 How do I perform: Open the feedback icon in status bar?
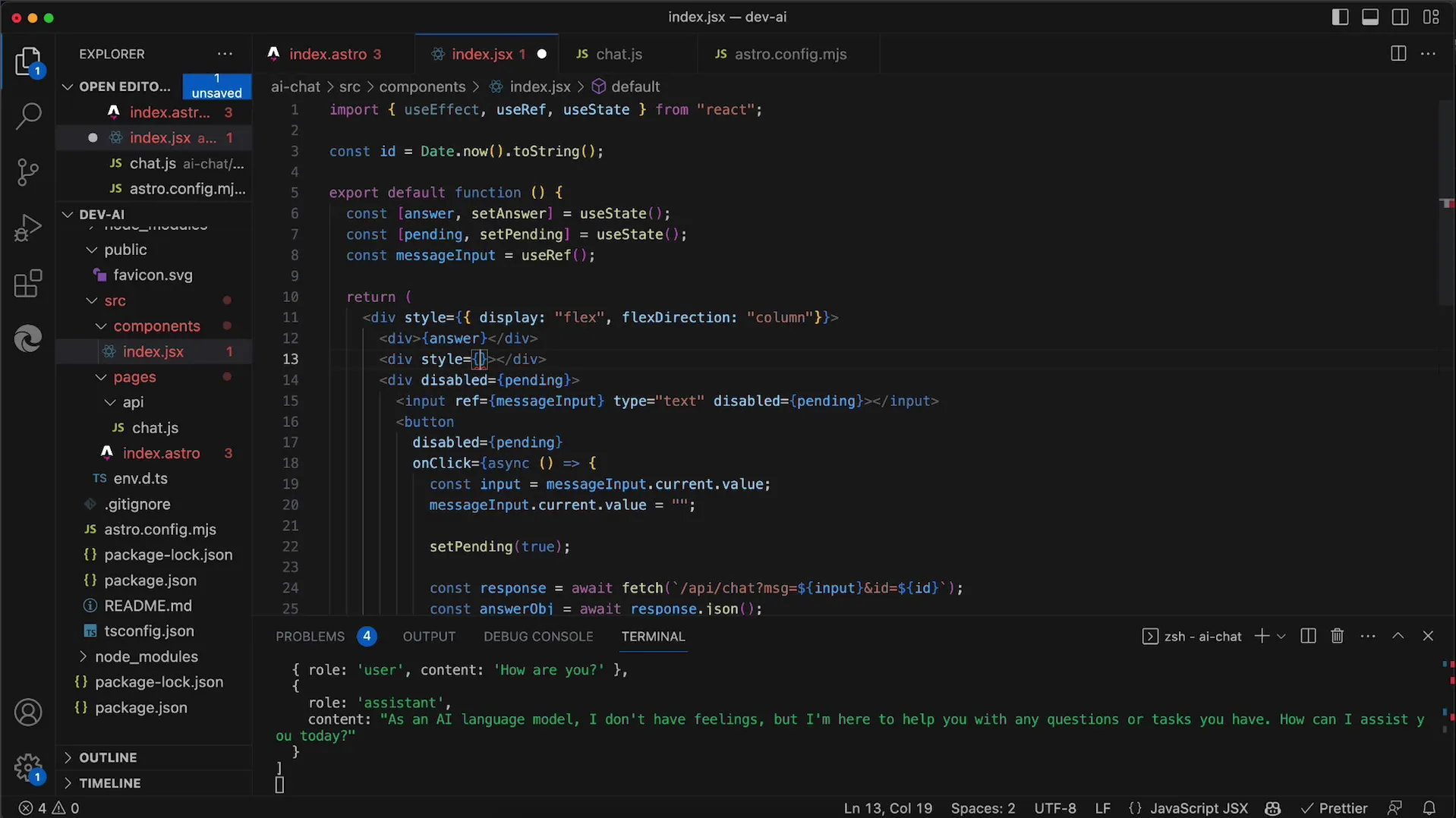tap(1395, 808)
